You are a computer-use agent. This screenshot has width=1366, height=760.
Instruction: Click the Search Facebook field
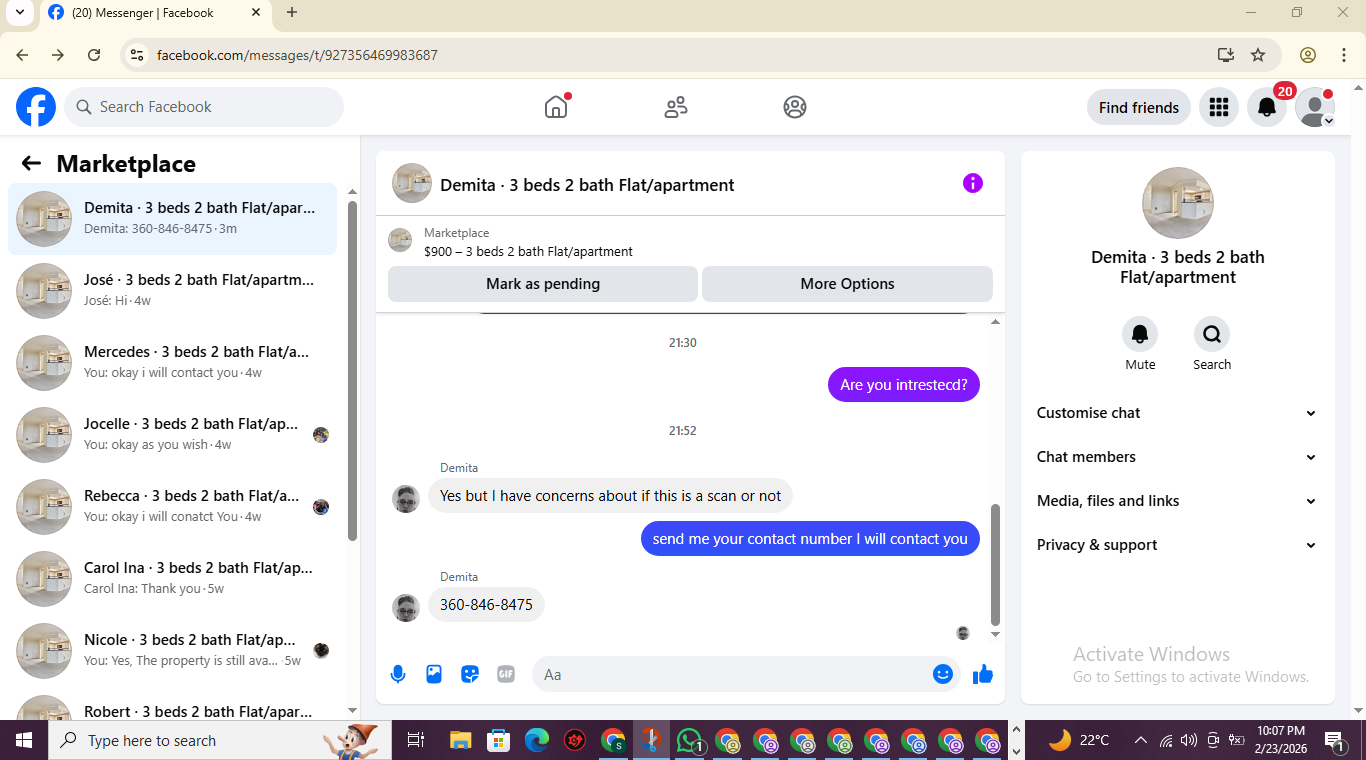[x=204, y=107]
